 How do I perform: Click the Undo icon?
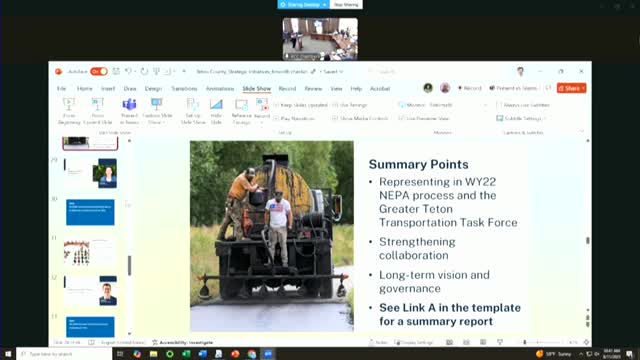pos(128,71)
